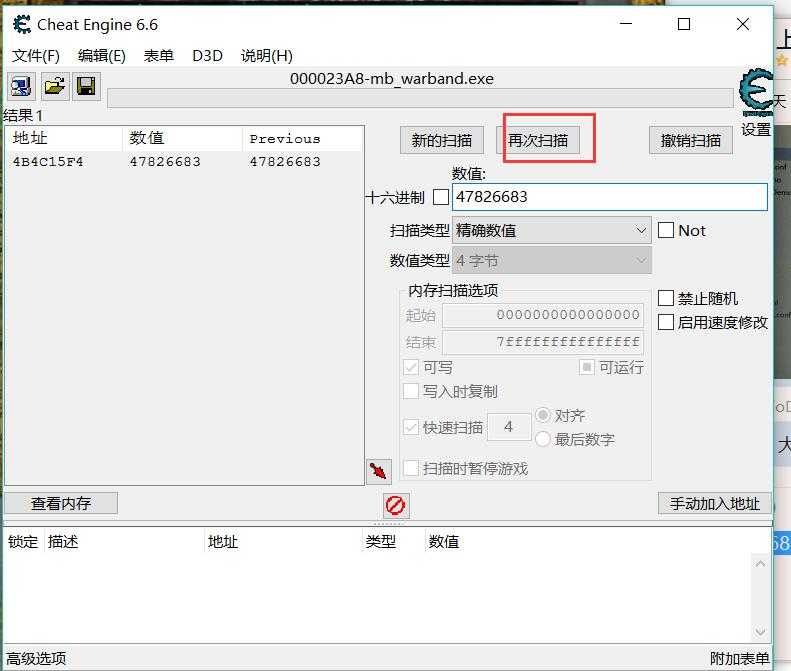Click the 描述 column header in address table

[x=124, y=542]
